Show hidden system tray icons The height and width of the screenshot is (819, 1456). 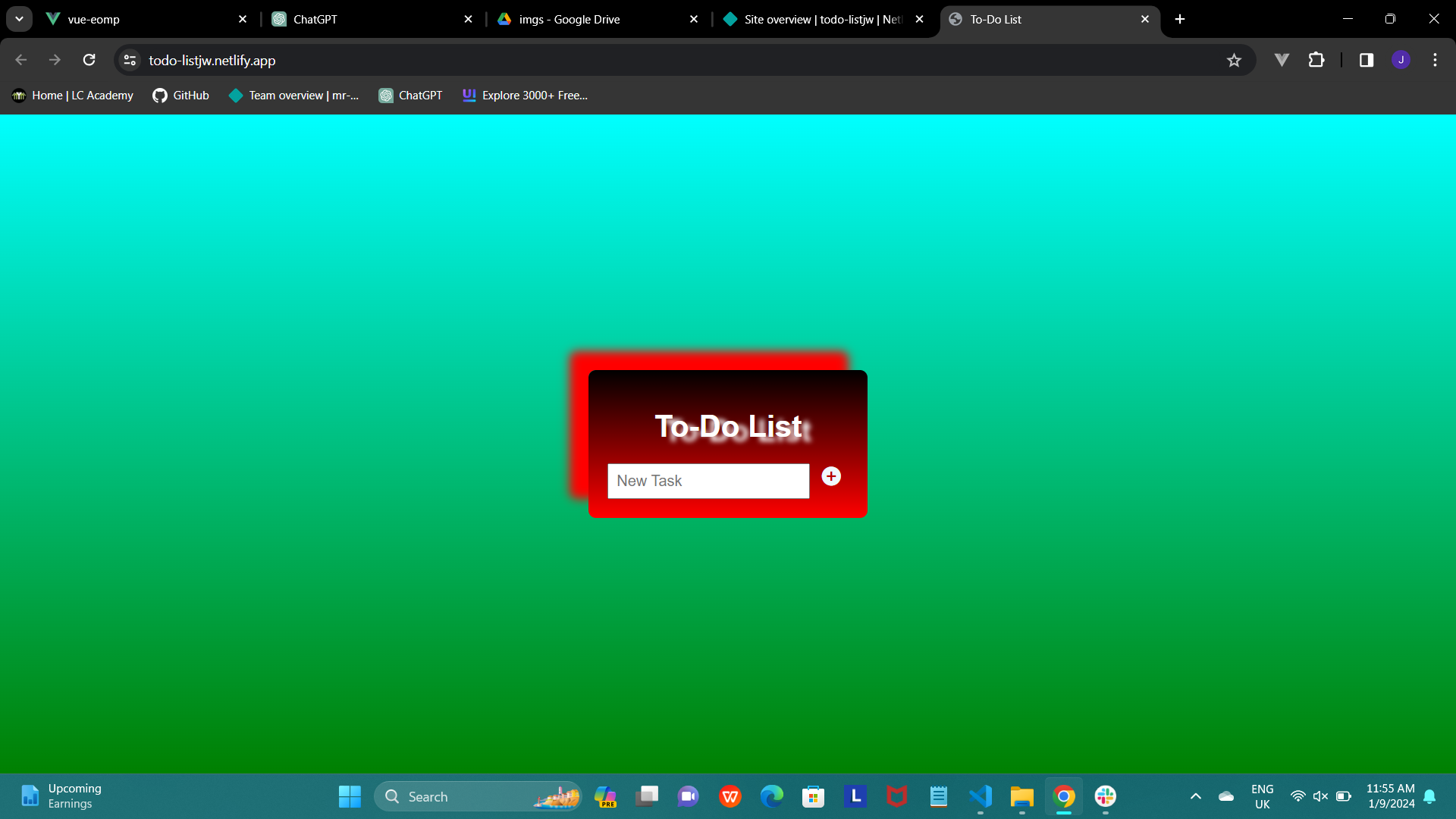[x=1196, y=796]
